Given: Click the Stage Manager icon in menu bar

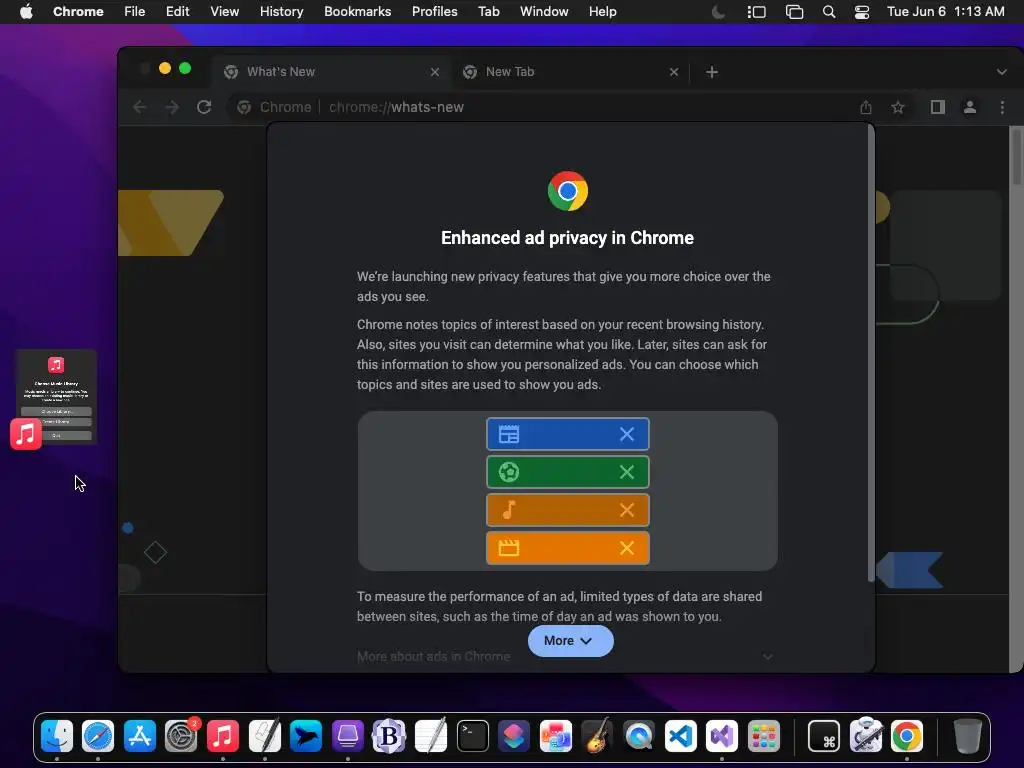Looking at the screenshot, I should (756, 12).
